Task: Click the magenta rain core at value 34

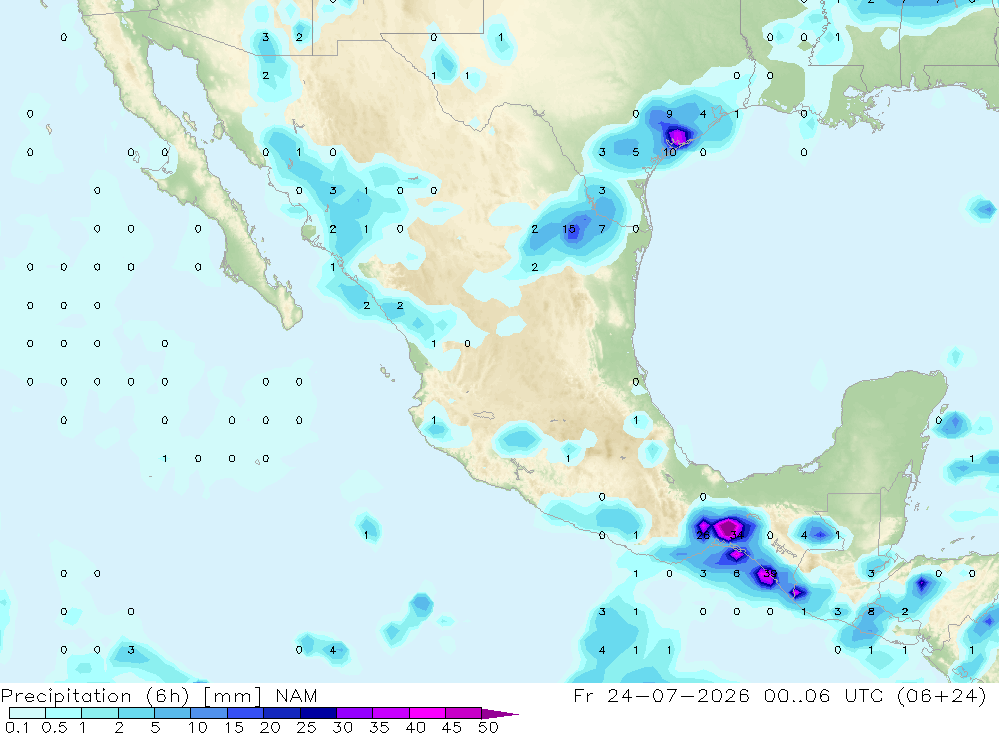Action: pyautogui.click(x=726, y=529)
